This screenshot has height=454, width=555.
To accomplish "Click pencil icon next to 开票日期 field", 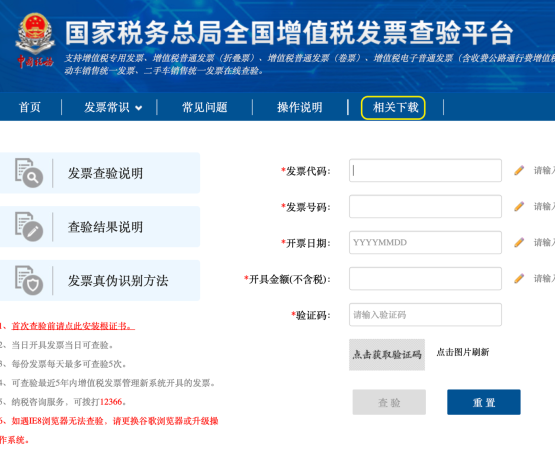I will click(519, 242).
